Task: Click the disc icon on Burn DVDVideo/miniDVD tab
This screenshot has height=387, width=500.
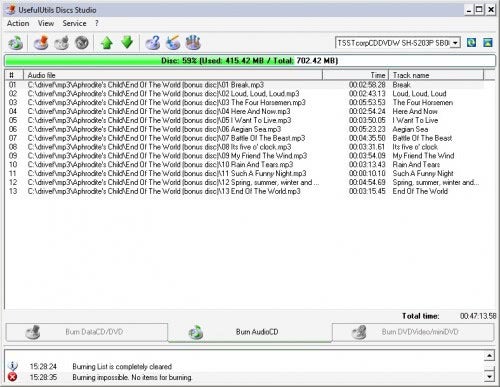Action: click(359, 332)
